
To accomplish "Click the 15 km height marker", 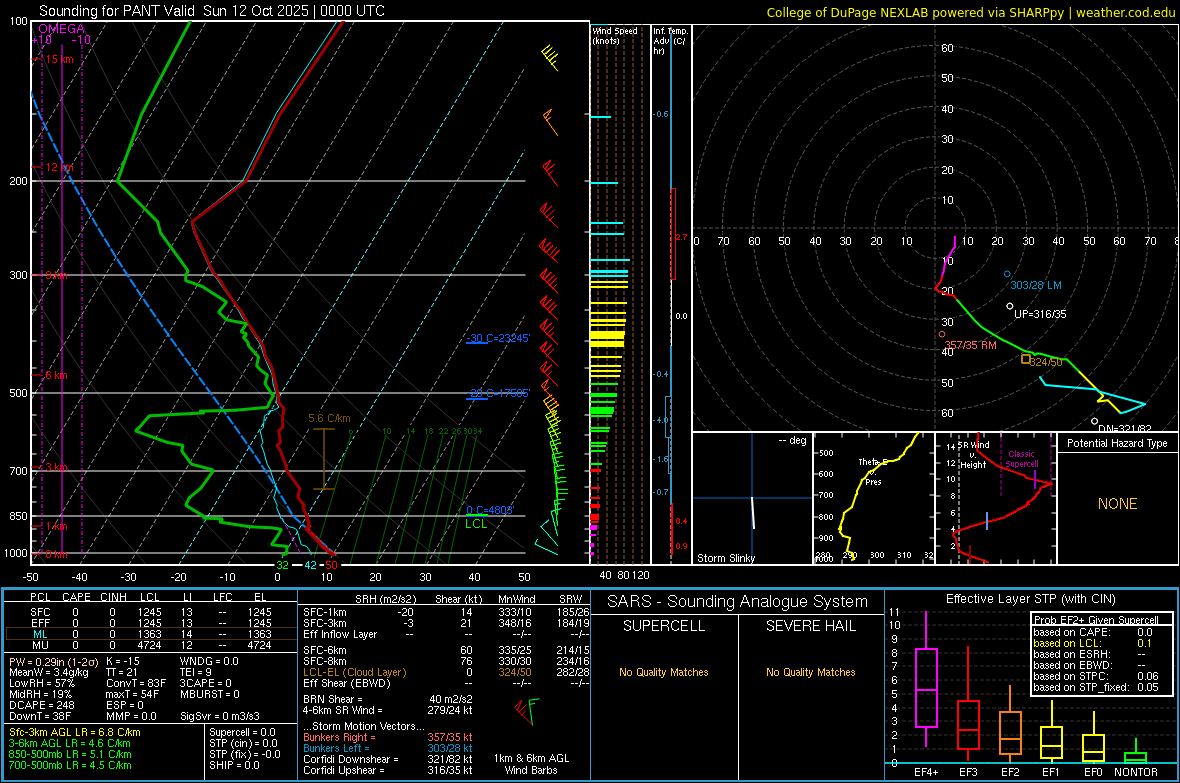I will [59, 59].
